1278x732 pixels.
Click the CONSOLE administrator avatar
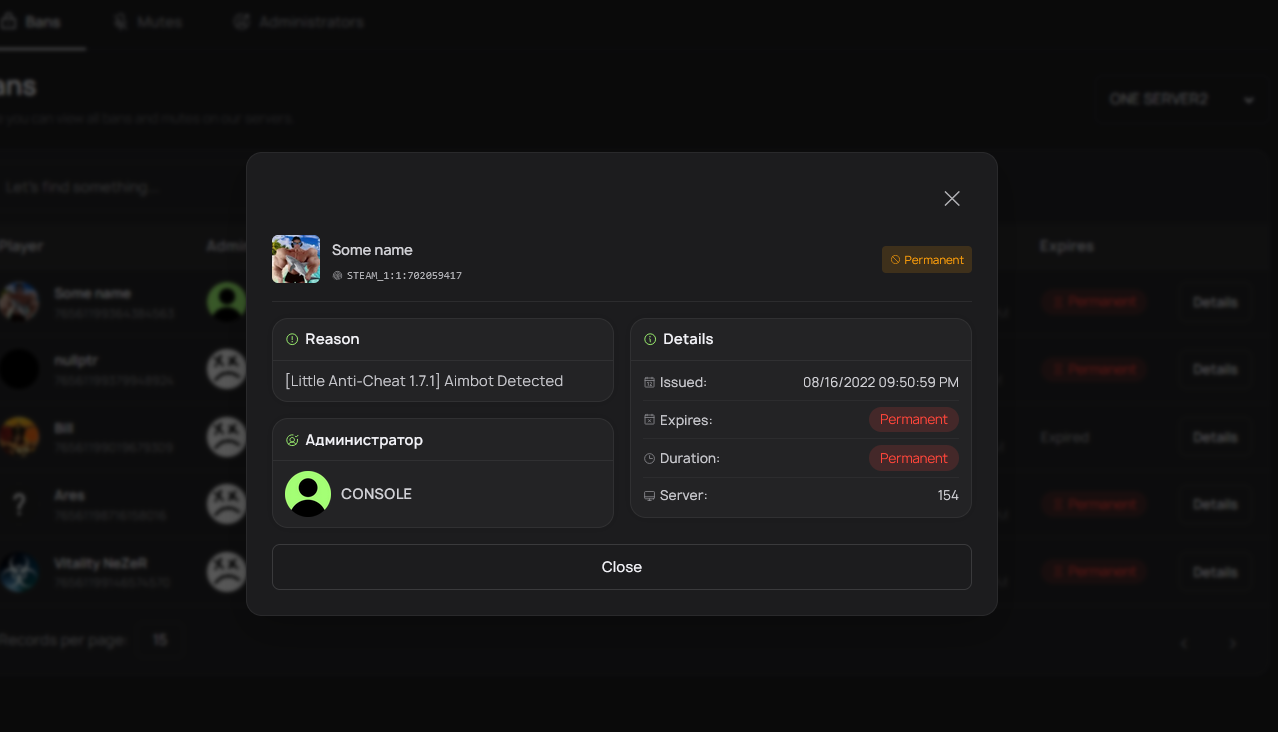(x=307, y=493)
